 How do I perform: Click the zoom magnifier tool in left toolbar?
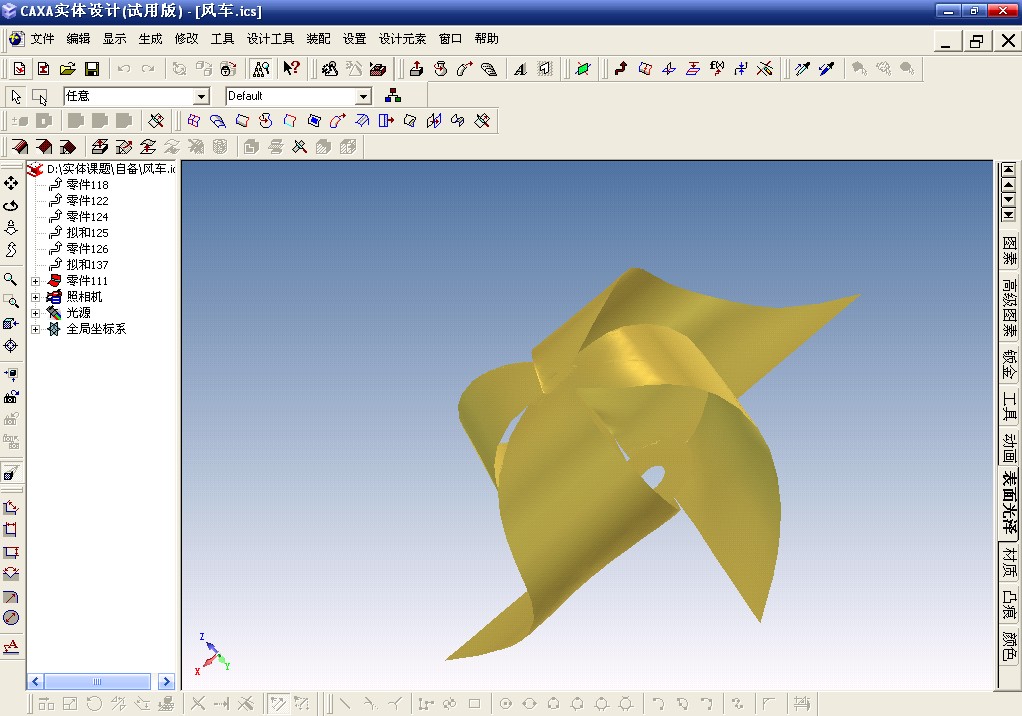(11, 279)
